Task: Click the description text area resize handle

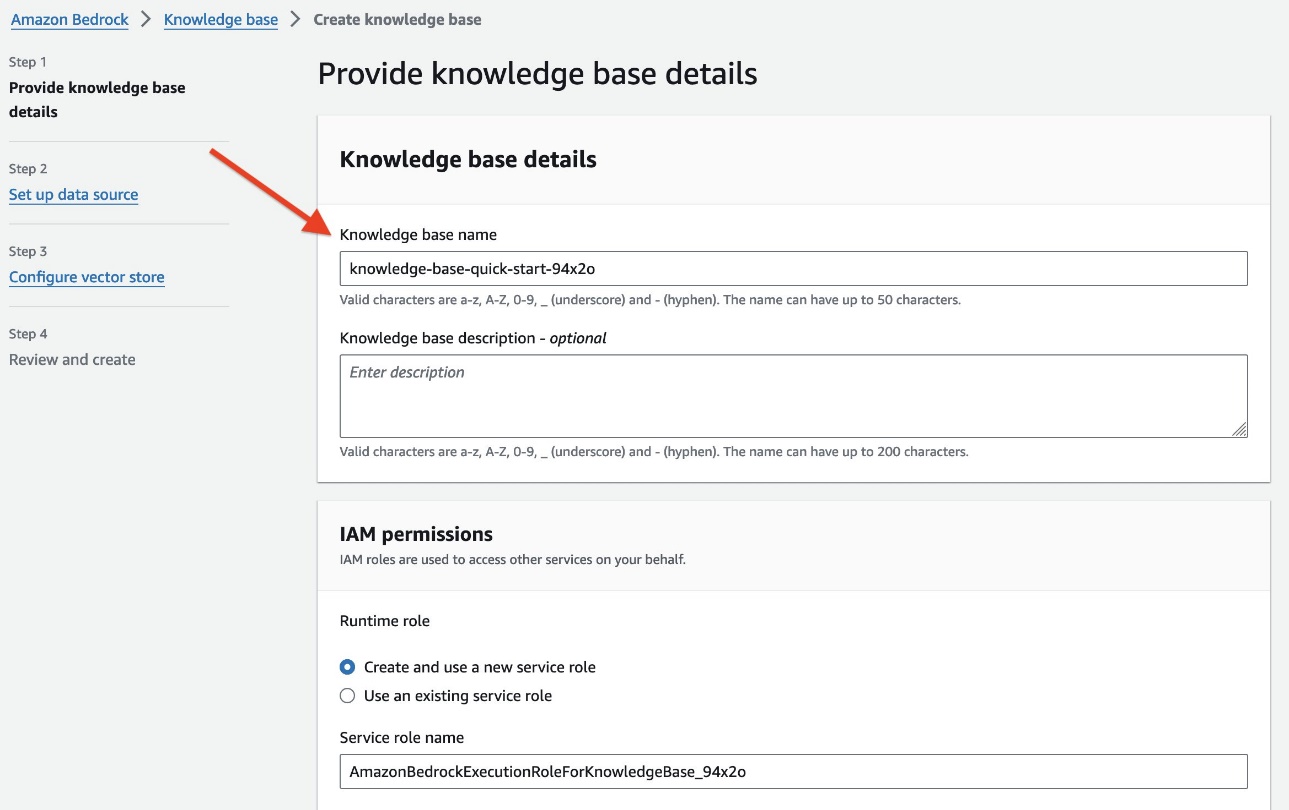Action: [1239, 429]
